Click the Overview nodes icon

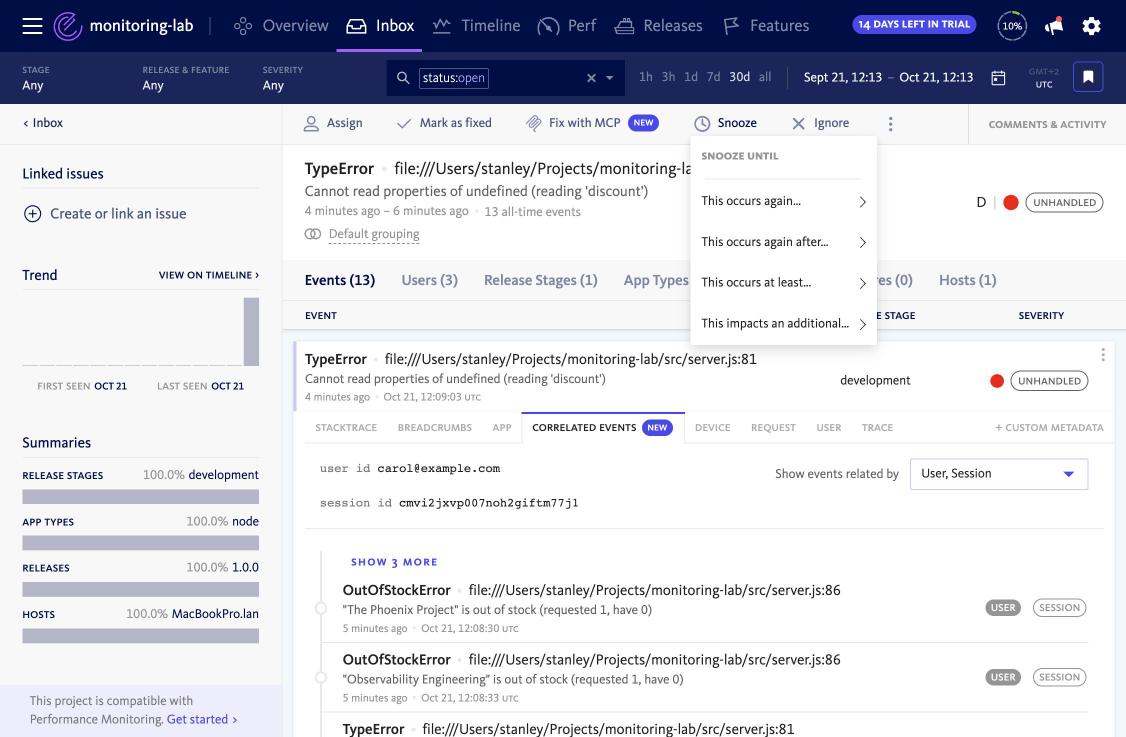243,27
